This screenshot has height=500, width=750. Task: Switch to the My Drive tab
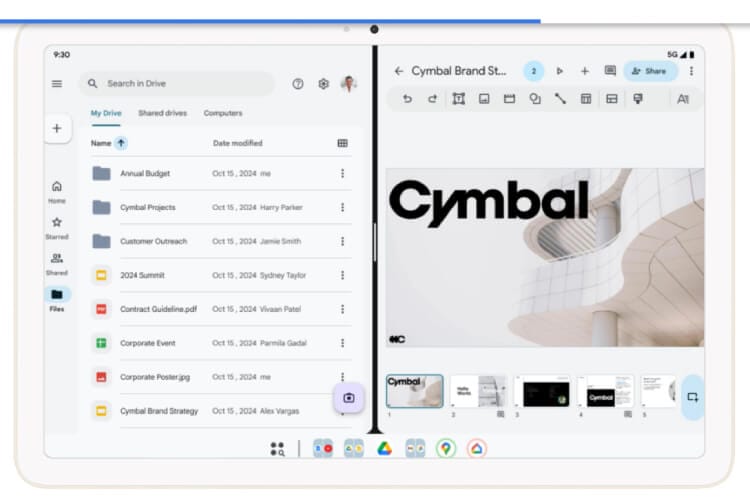[106, 113]
